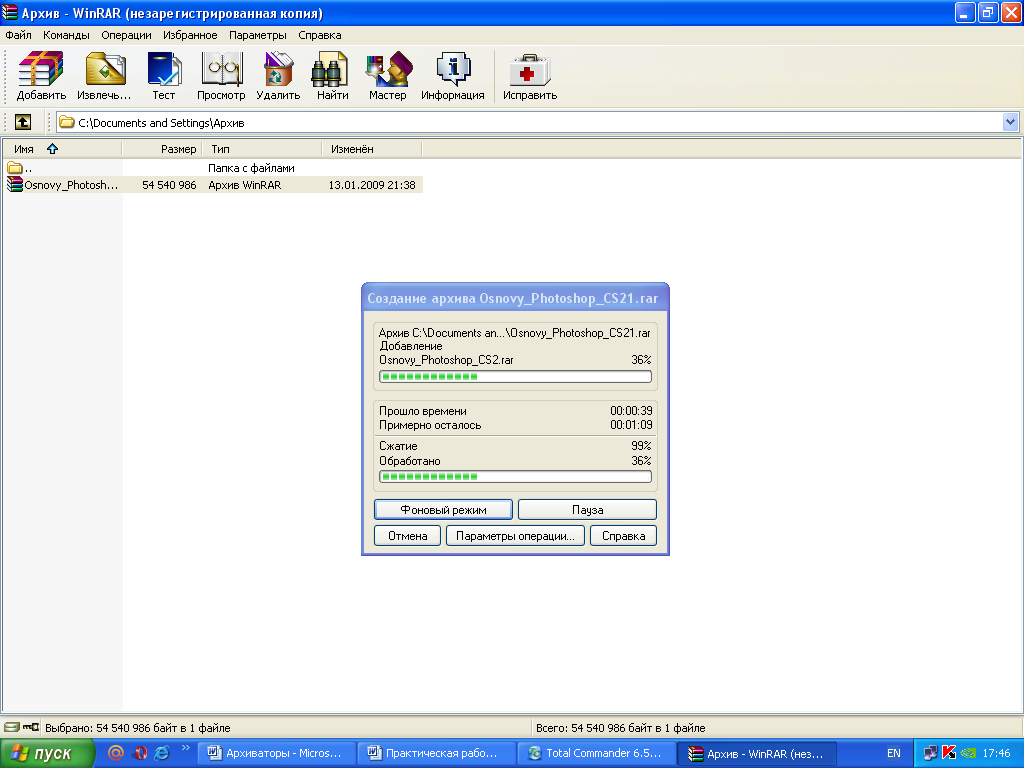Click the 'Архив WinRAR' type cell

[245, 185]
